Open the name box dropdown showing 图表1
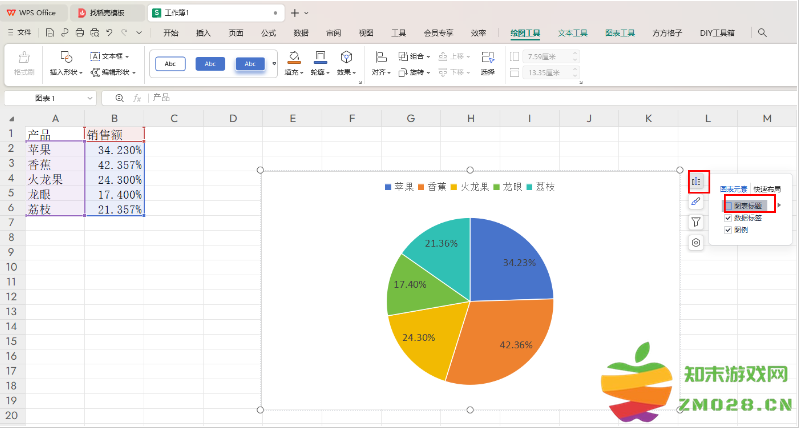The height and width of the screenshot is (428, 800). click(x=90, y=98)
